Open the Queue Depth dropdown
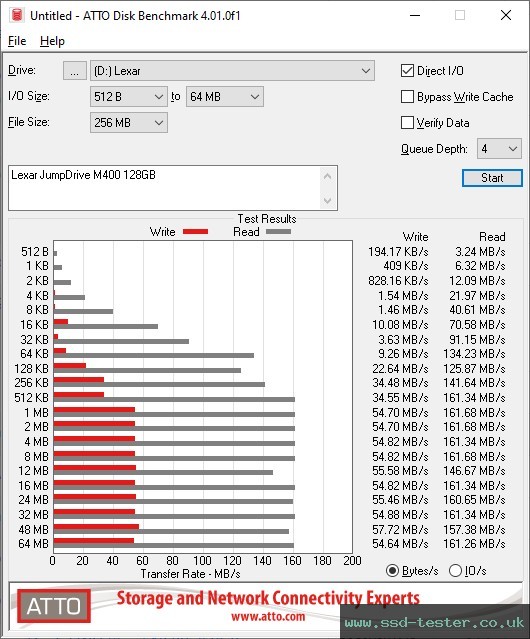This screenshot has height=639, width=530. click(x=499, y=149)
